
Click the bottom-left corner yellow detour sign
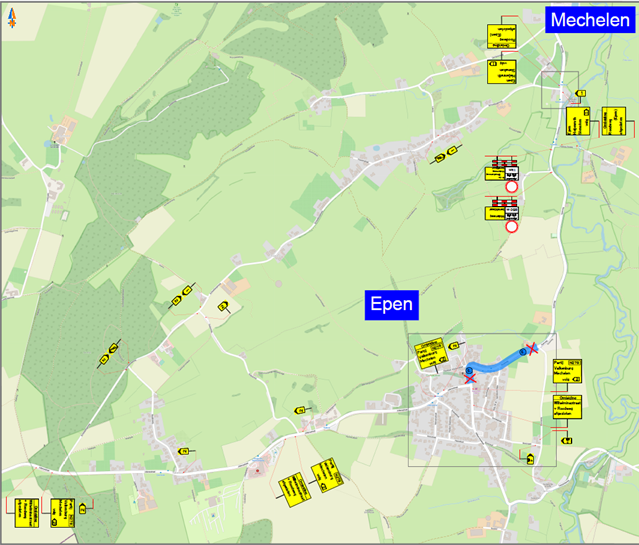[x=26, y=511]
